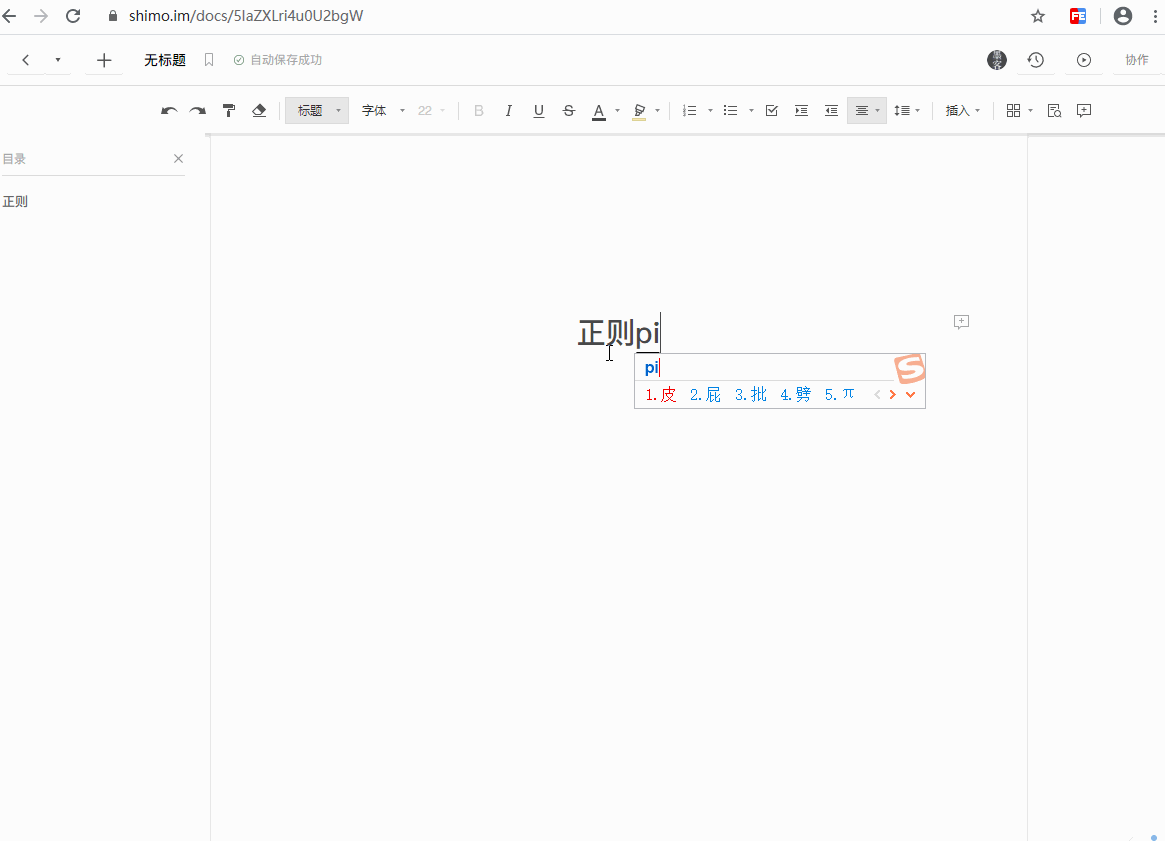
Task: Apply the highlight color marker
Action: (x=639, y=111)
